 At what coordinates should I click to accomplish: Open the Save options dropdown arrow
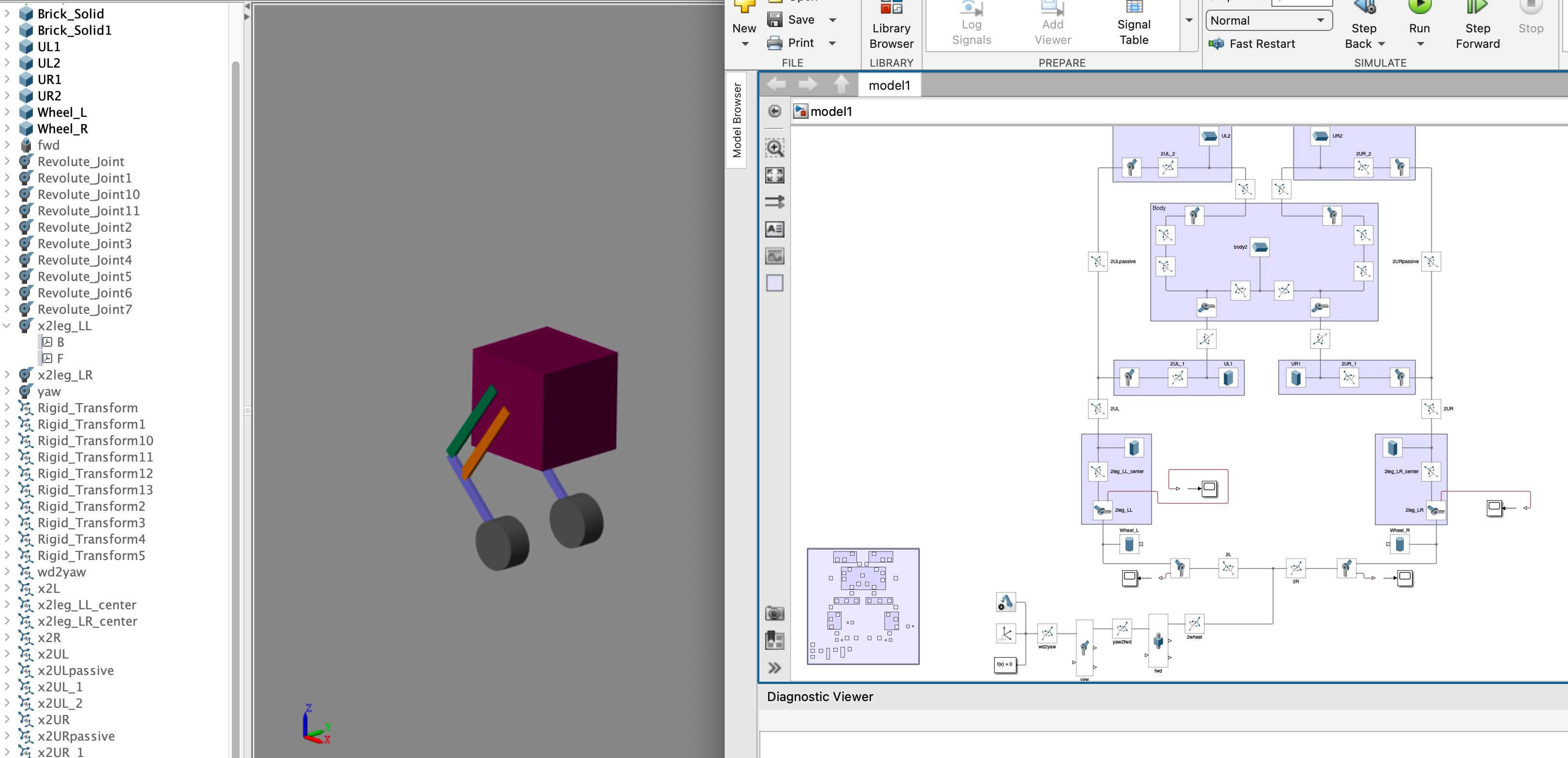pyautogui.click(x=832, y=20)
